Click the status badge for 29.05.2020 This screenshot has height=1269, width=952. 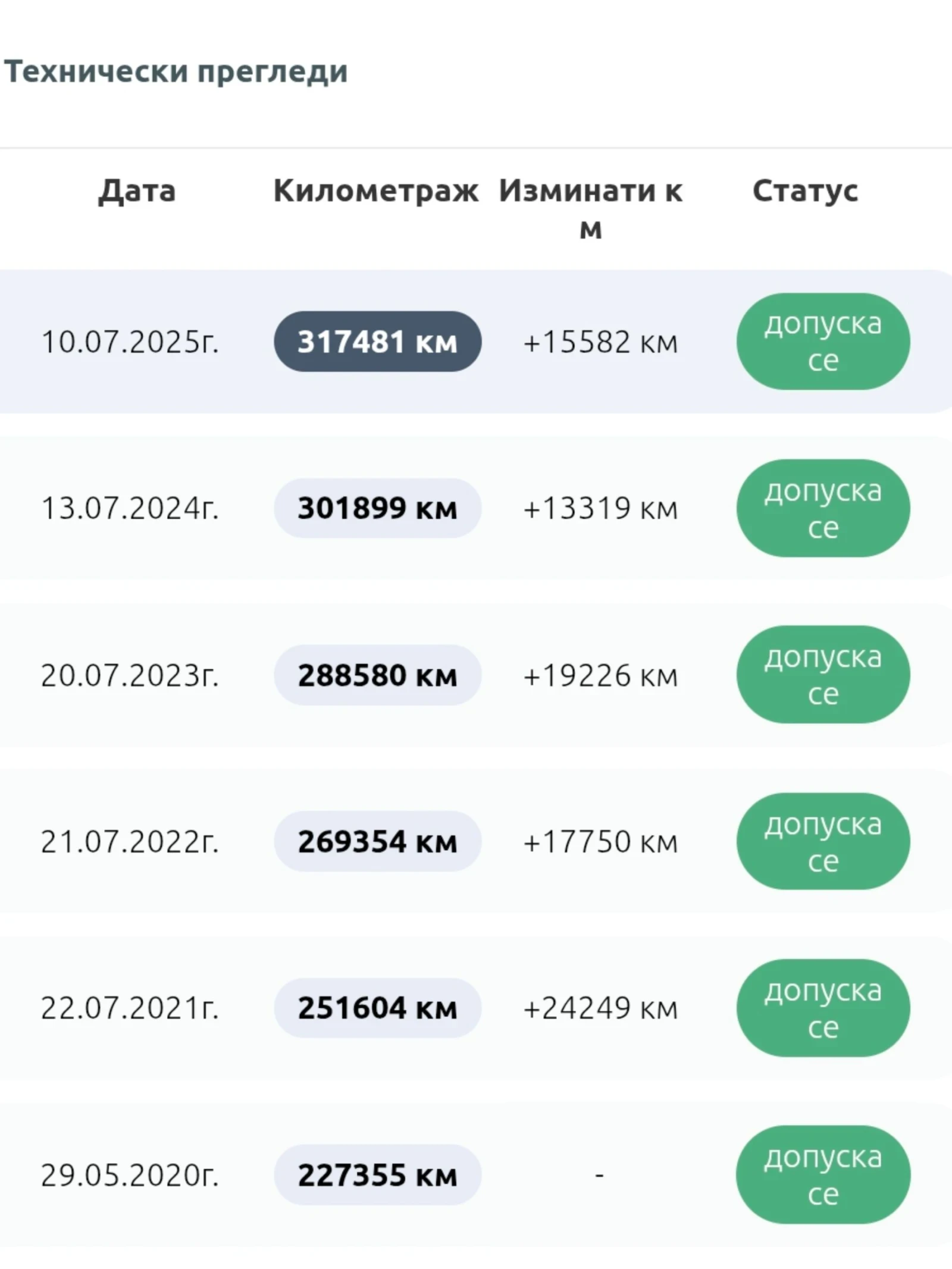[823, 1175]
